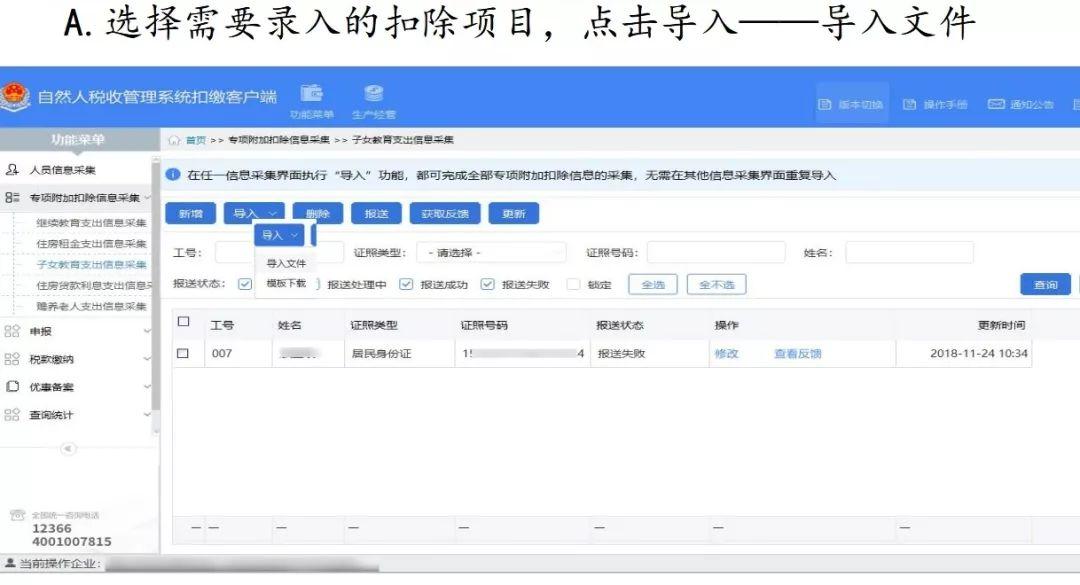
Task: Click the 全不选 button
Action: (716, 284)
